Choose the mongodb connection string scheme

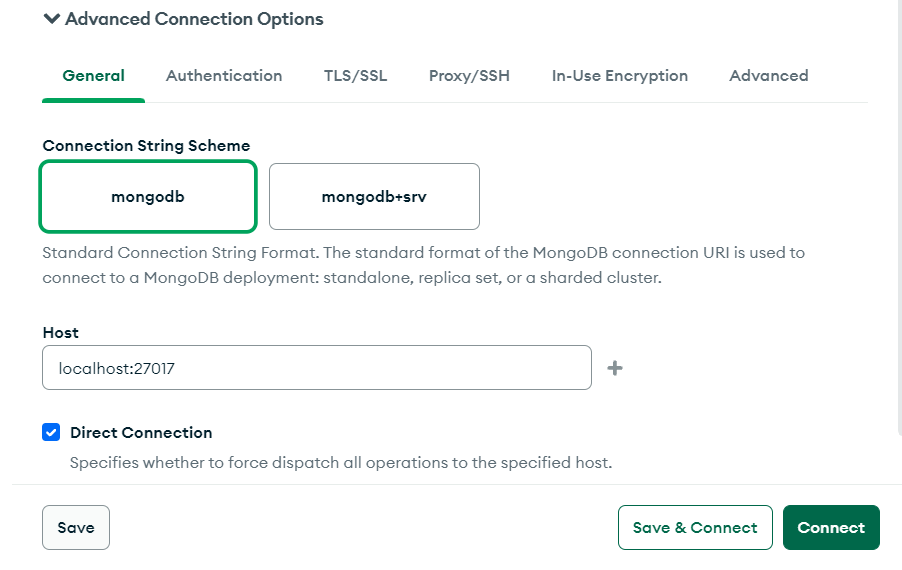pos(148,197)
